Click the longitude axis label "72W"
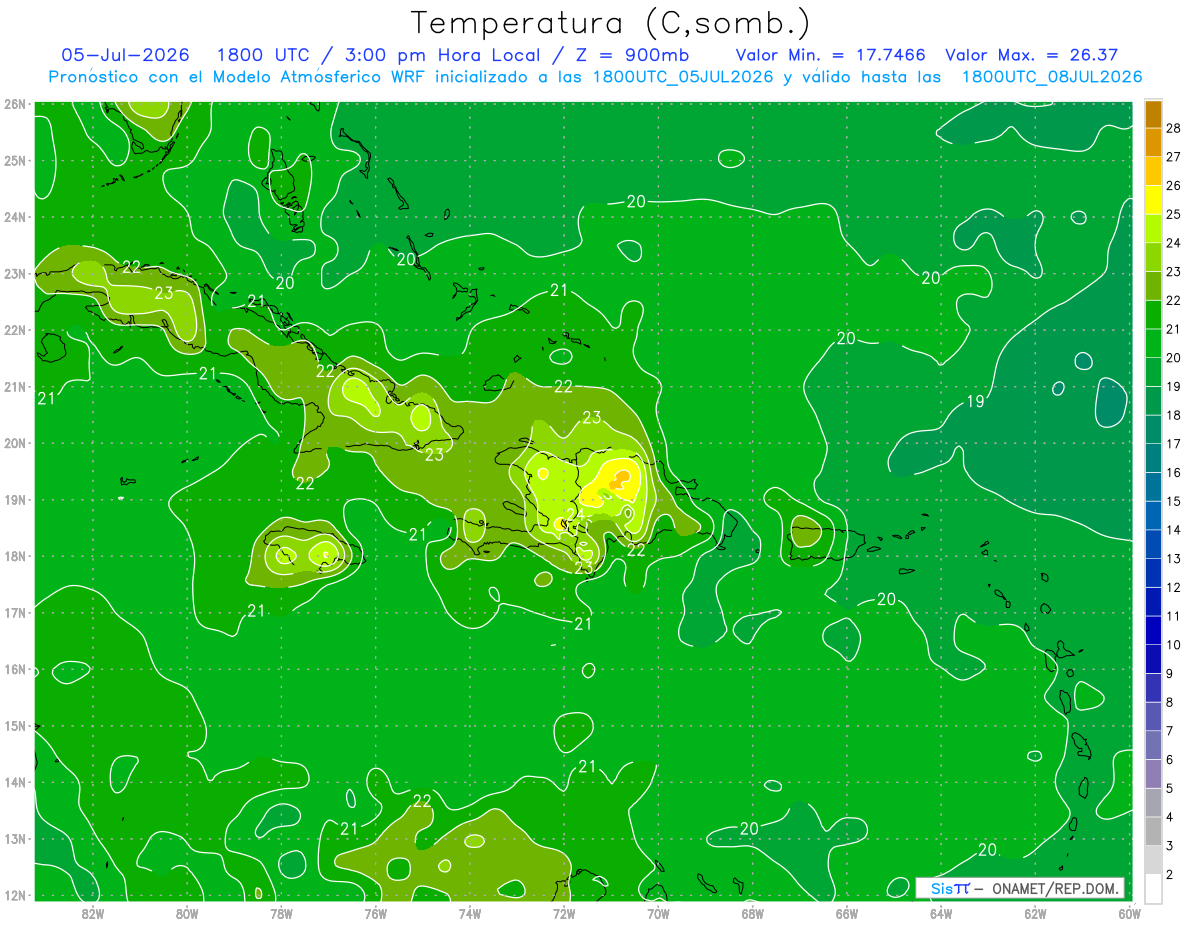 tap(564, 913)
